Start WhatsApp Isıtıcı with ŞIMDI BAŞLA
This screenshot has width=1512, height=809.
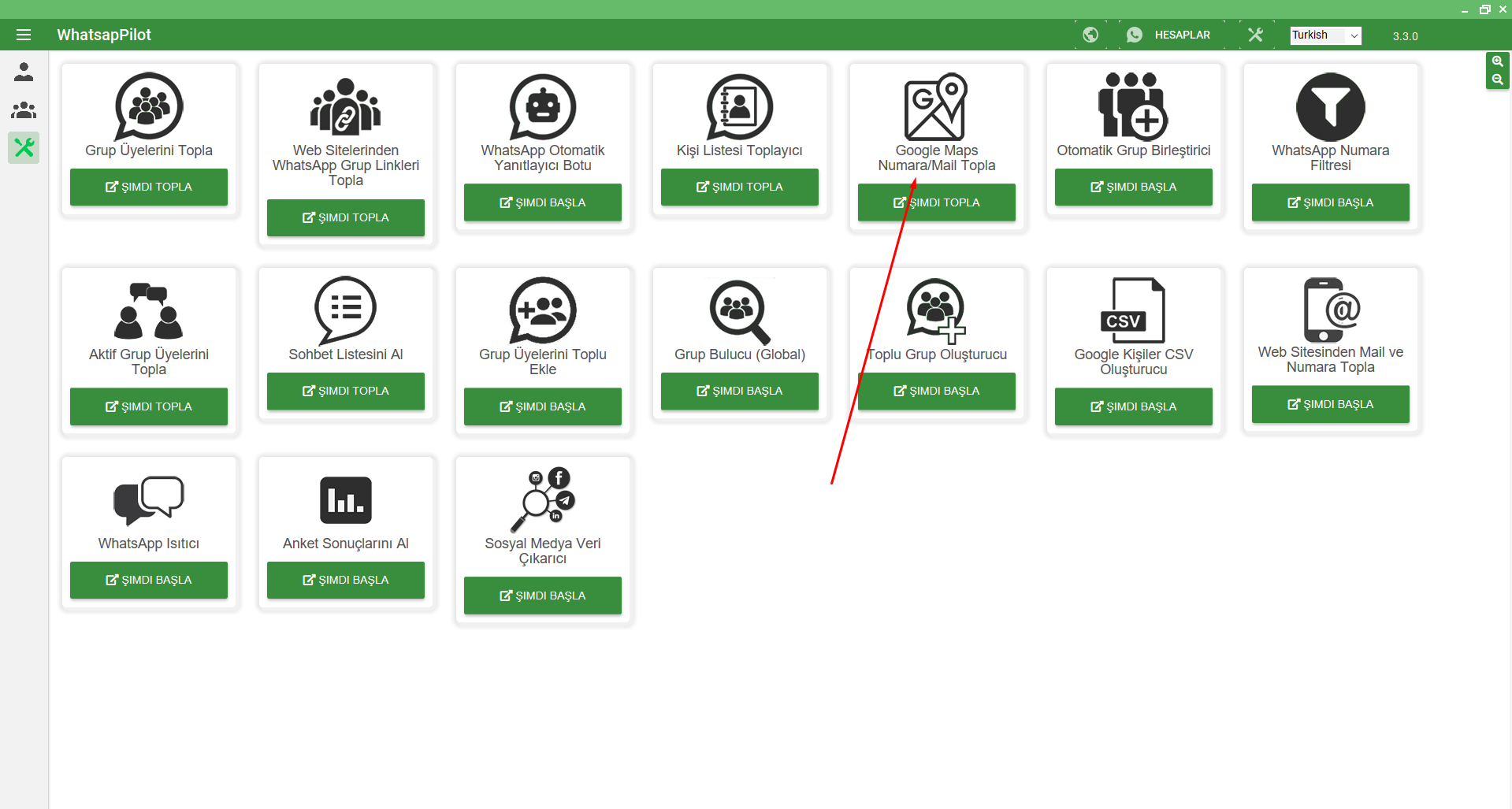pos(149,580)
